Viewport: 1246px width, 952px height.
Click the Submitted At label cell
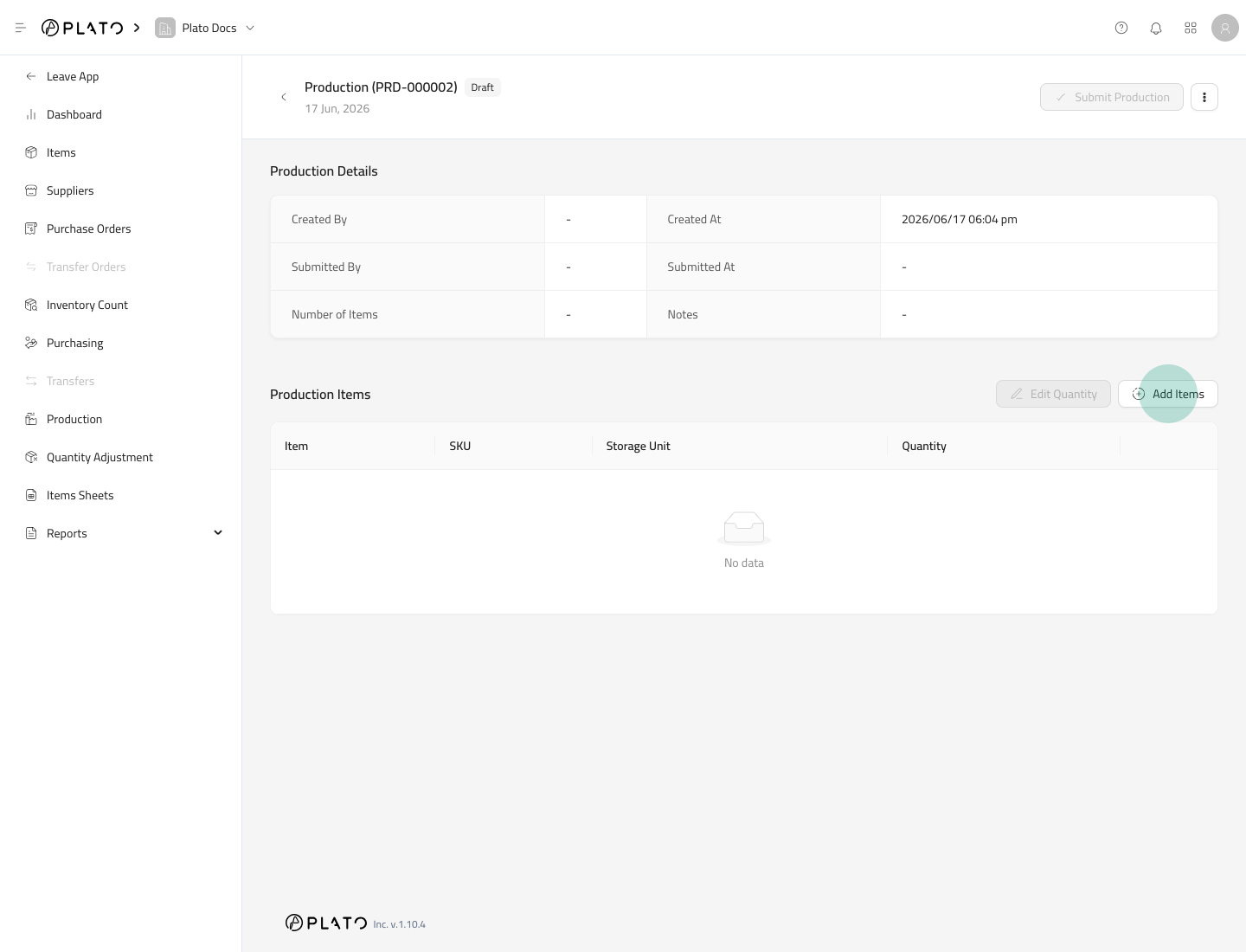coord(763,267)
